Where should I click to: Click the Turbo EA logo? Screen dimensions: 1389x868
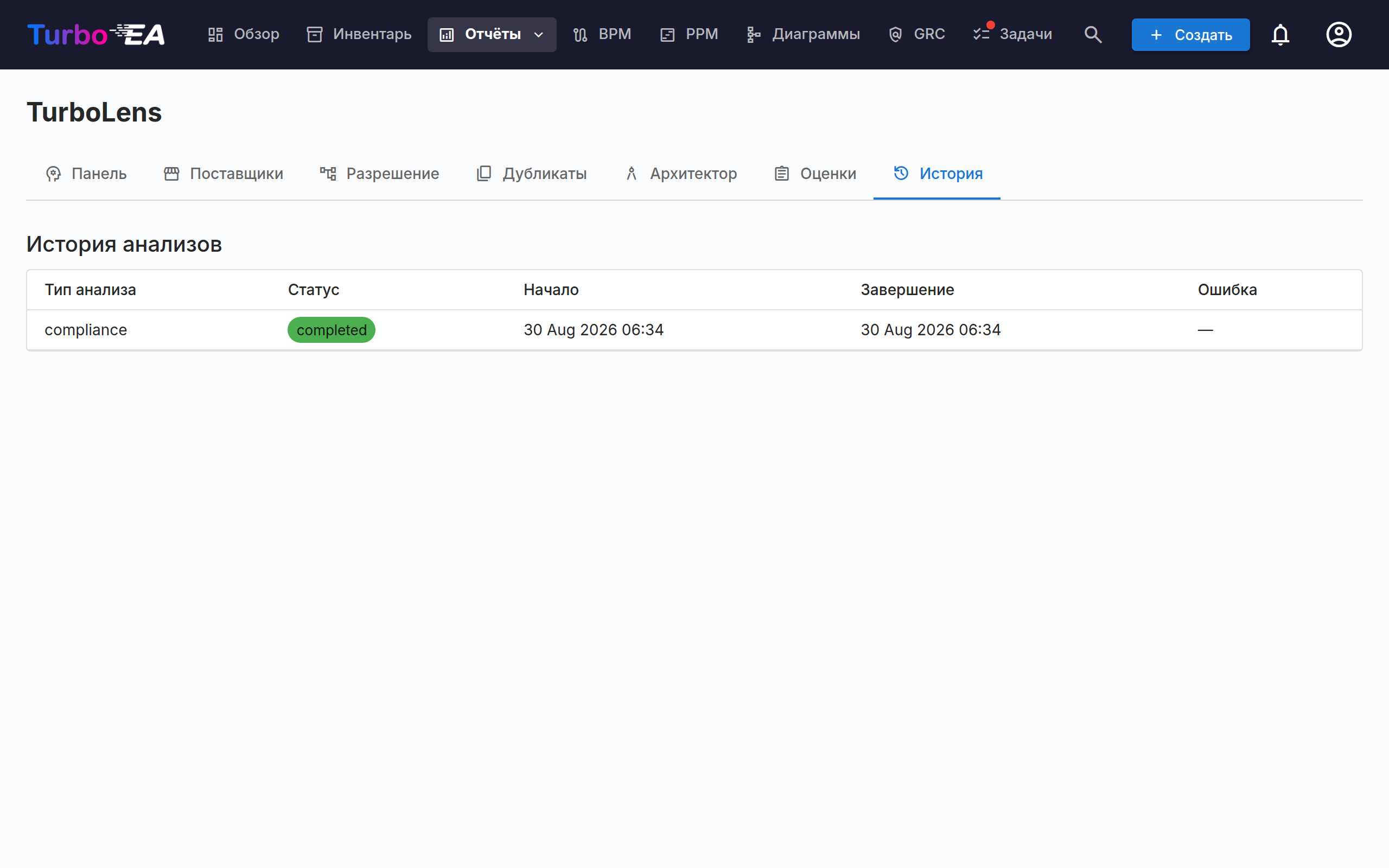[96, 34]
